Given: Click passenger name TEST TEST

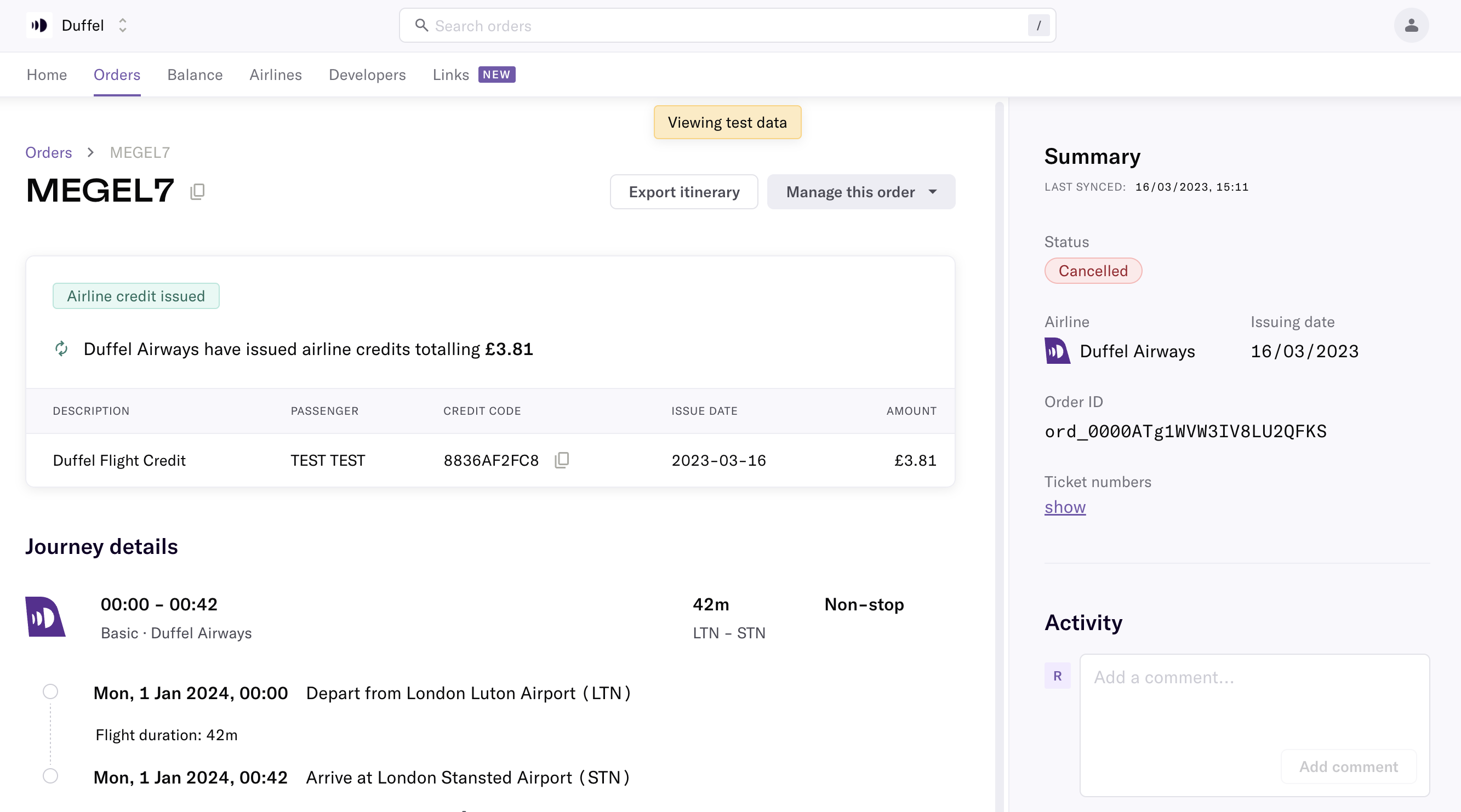Looking at the screenshot, I should pos(328,460).
